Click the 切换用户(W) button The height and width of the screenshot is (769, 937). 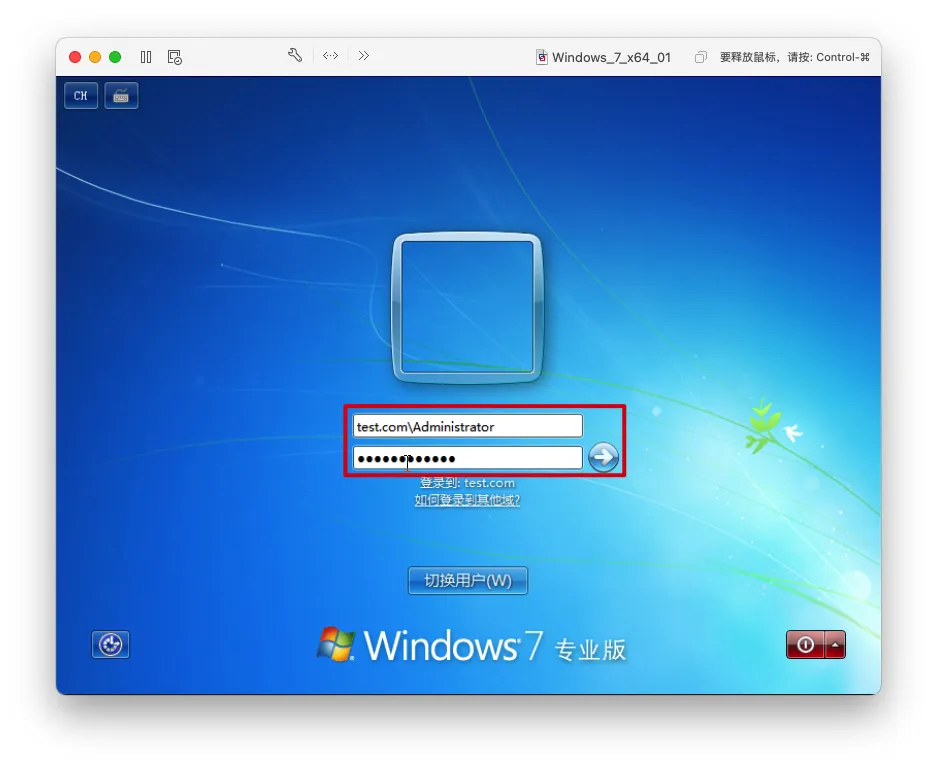467,581
